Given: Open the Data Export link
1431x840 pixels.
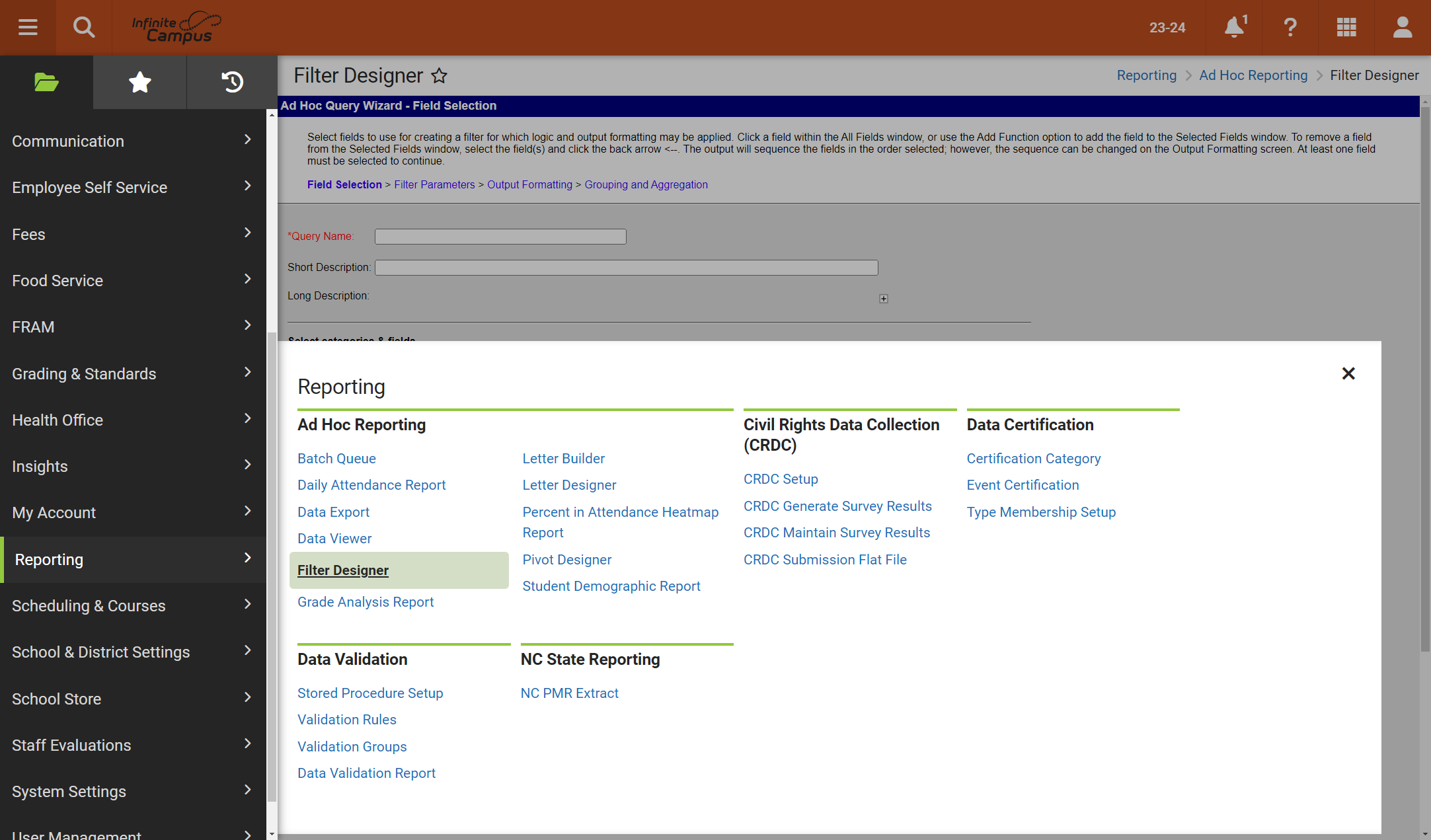Looking at the screenshot, I should pos(333,512).
